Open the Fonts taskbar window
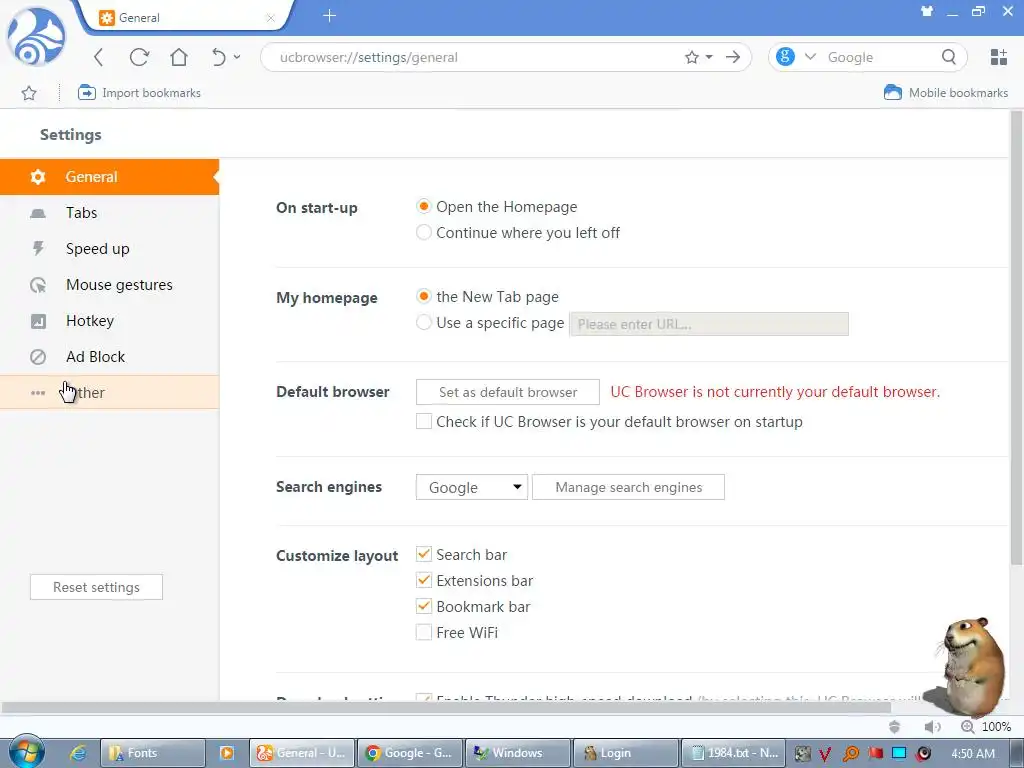 point(152,753)
